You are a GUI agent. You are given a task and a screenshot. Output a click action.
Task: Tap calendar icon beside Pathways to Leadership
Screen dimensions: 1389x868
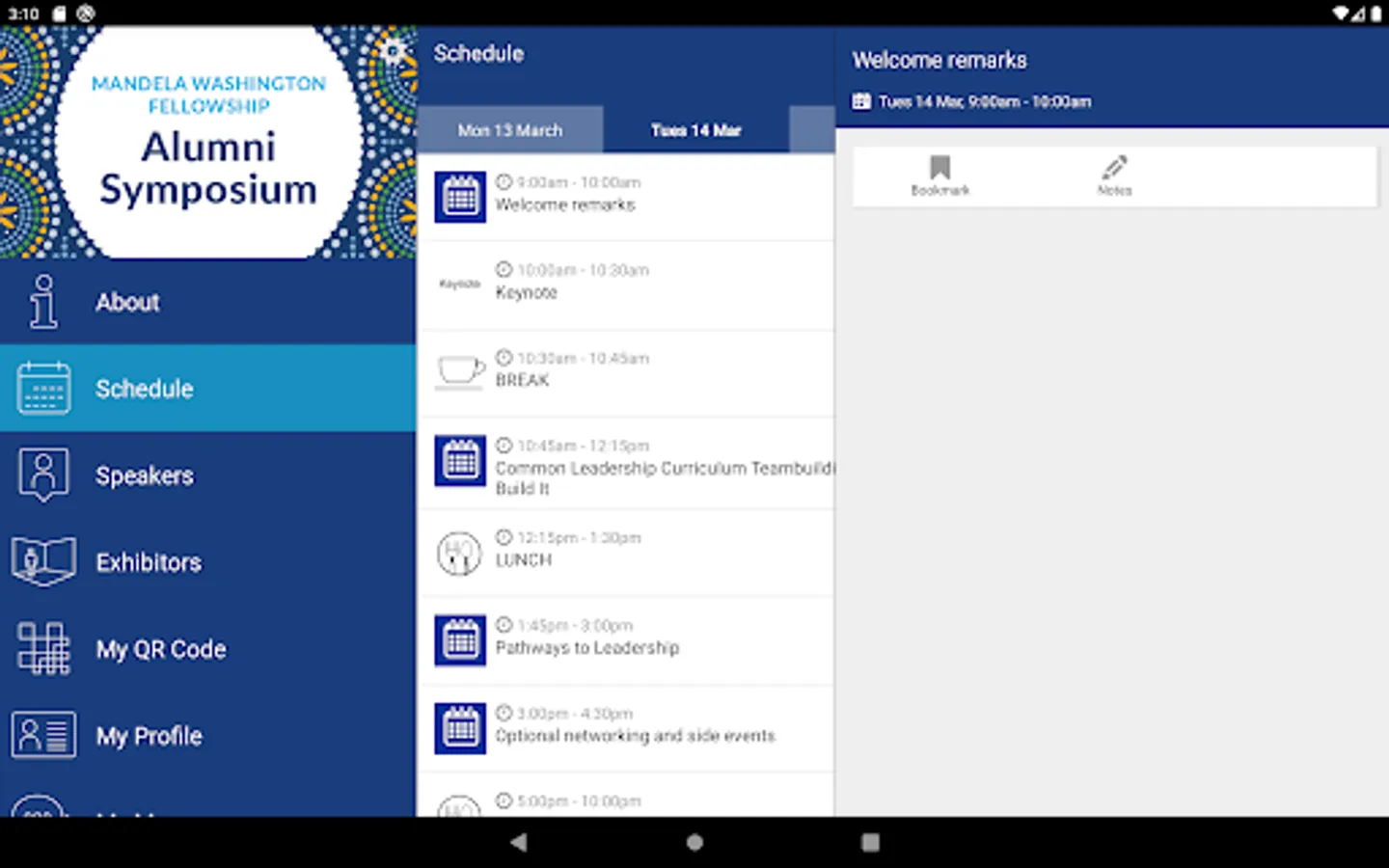tap(460, 640)
